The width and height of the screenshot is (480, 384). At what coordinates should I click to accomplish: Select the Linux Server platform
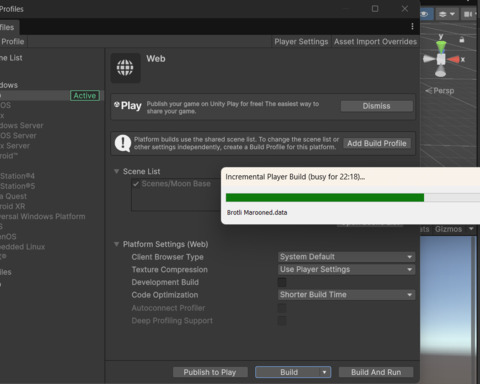15,146
